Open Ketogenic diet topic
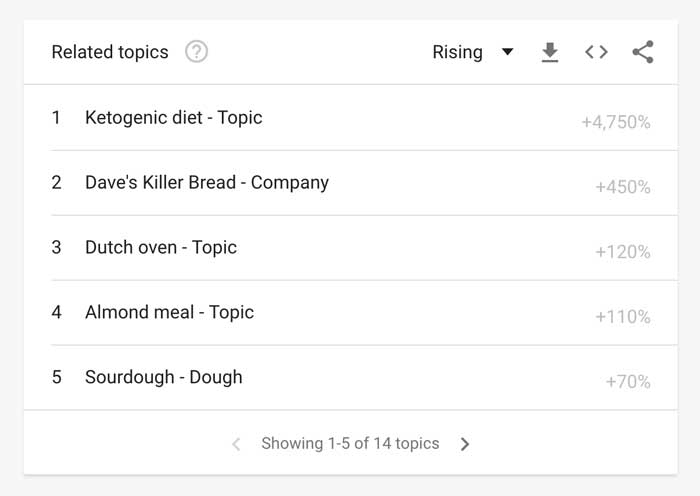This screenshot has width=700, height=496. click(x=174, y=118)
